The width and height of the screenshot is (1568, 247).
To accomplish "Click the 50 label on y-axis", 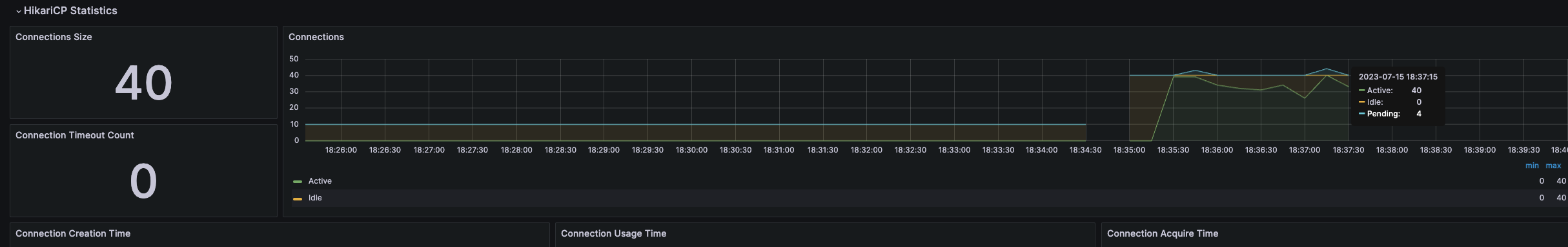I will pos(294,59).
